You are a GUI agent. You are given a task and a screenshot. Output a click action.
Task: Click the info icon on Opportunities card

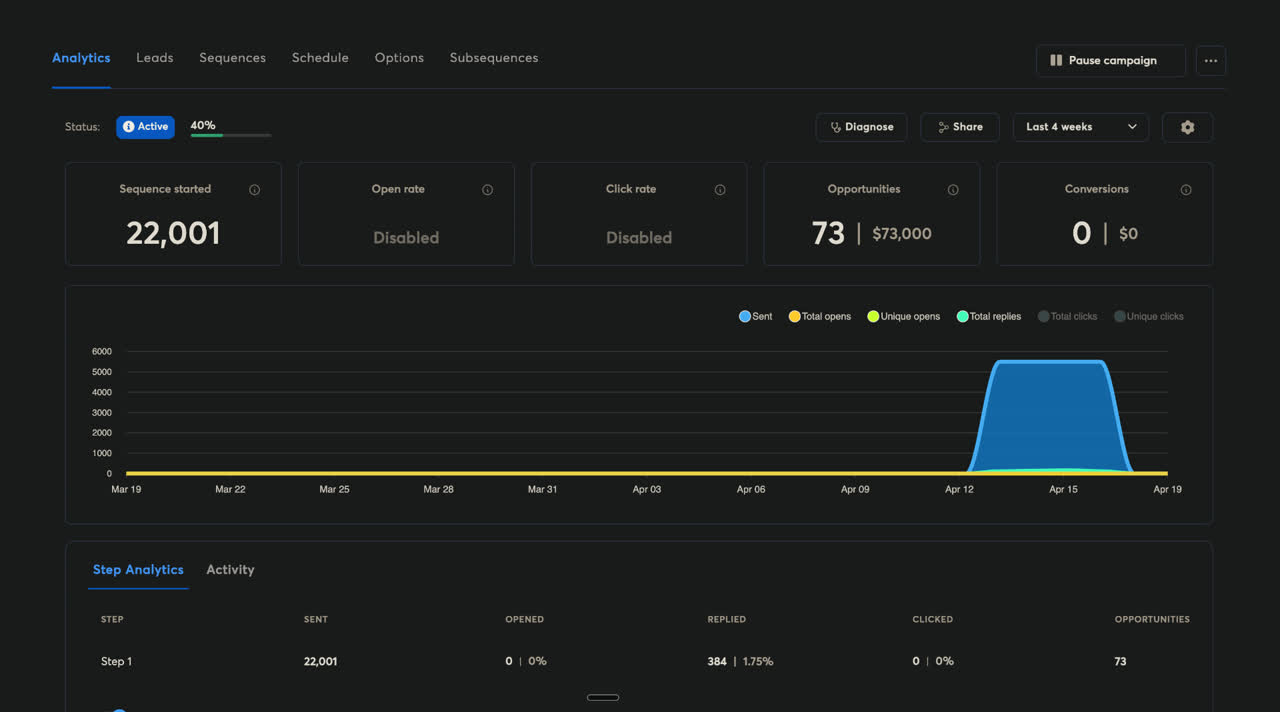[953, 189]
